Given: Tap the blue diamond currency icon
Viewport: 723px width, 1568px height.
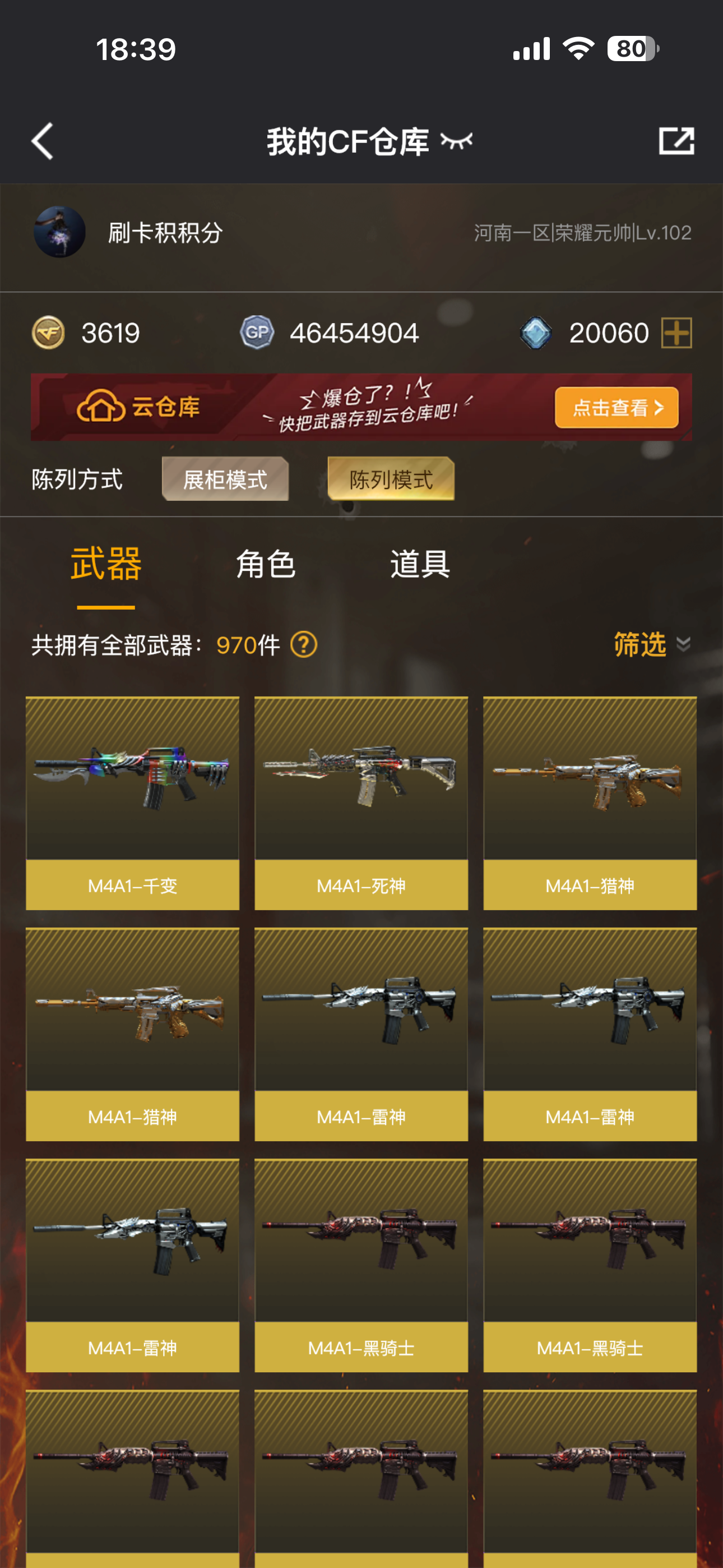Looking at the screenshot, I should pos(536,333).
